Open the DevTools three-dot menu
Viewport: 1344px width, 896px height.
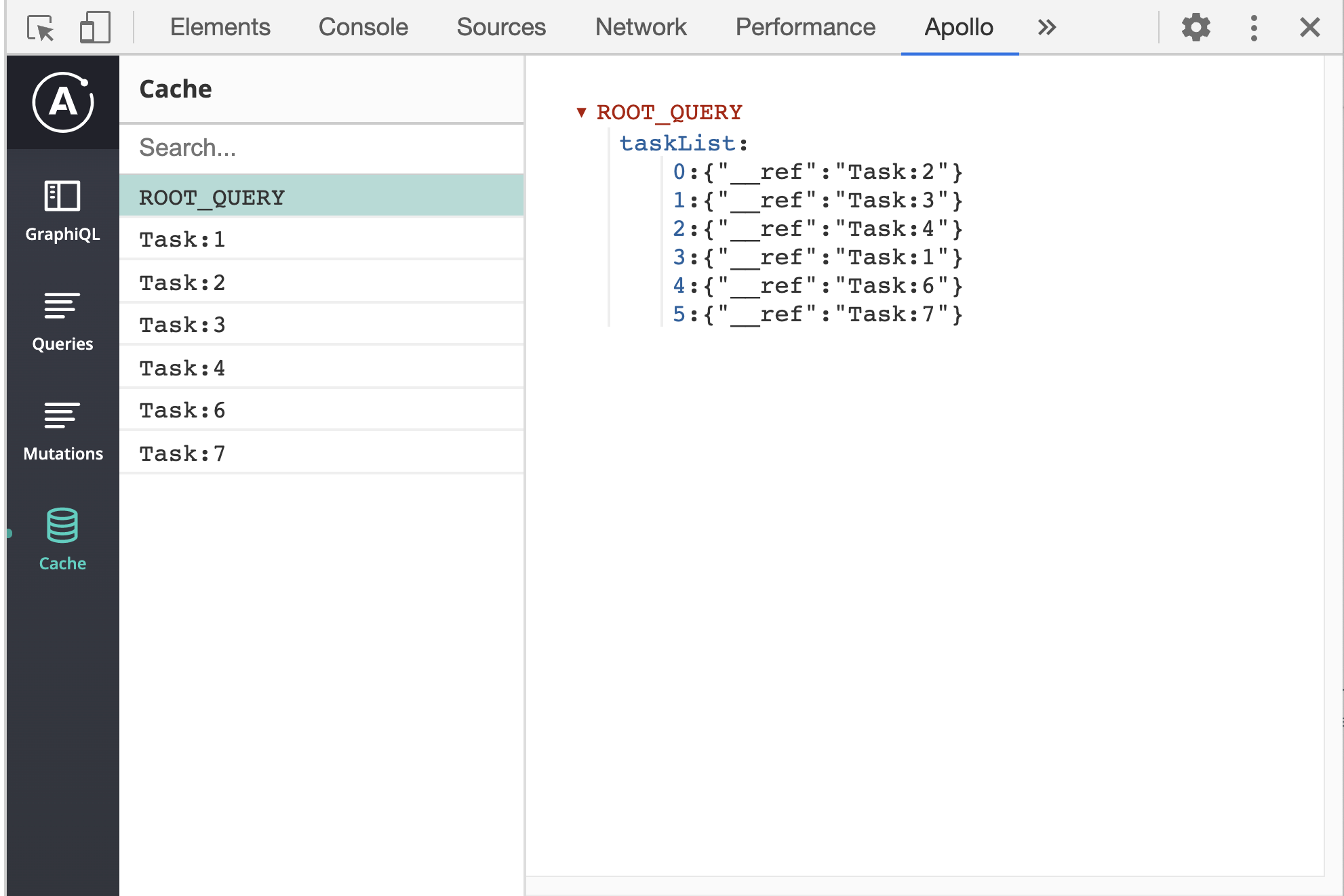(x=1254, y=28)
